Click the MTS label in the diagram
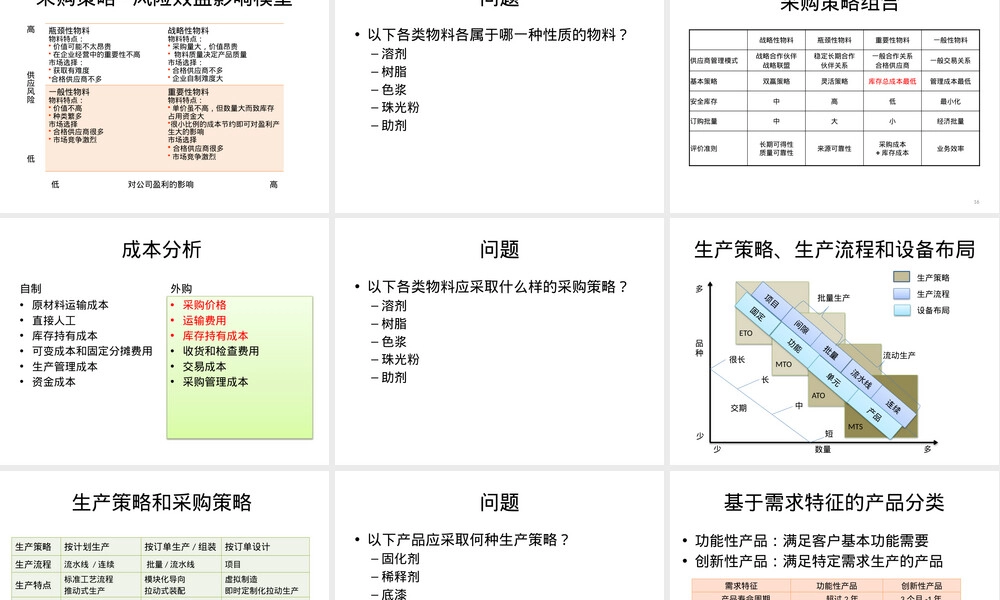 click(x=855, y=427)
